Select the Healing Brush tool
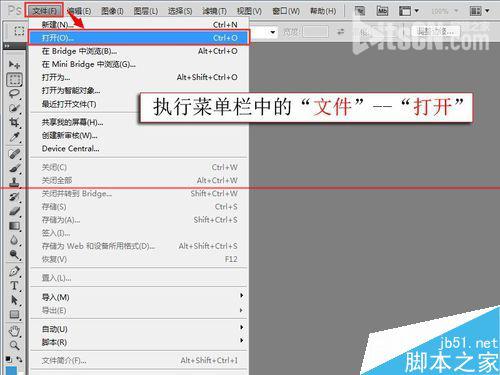This screenshot has width=500, height=375. tap(14, 154)
